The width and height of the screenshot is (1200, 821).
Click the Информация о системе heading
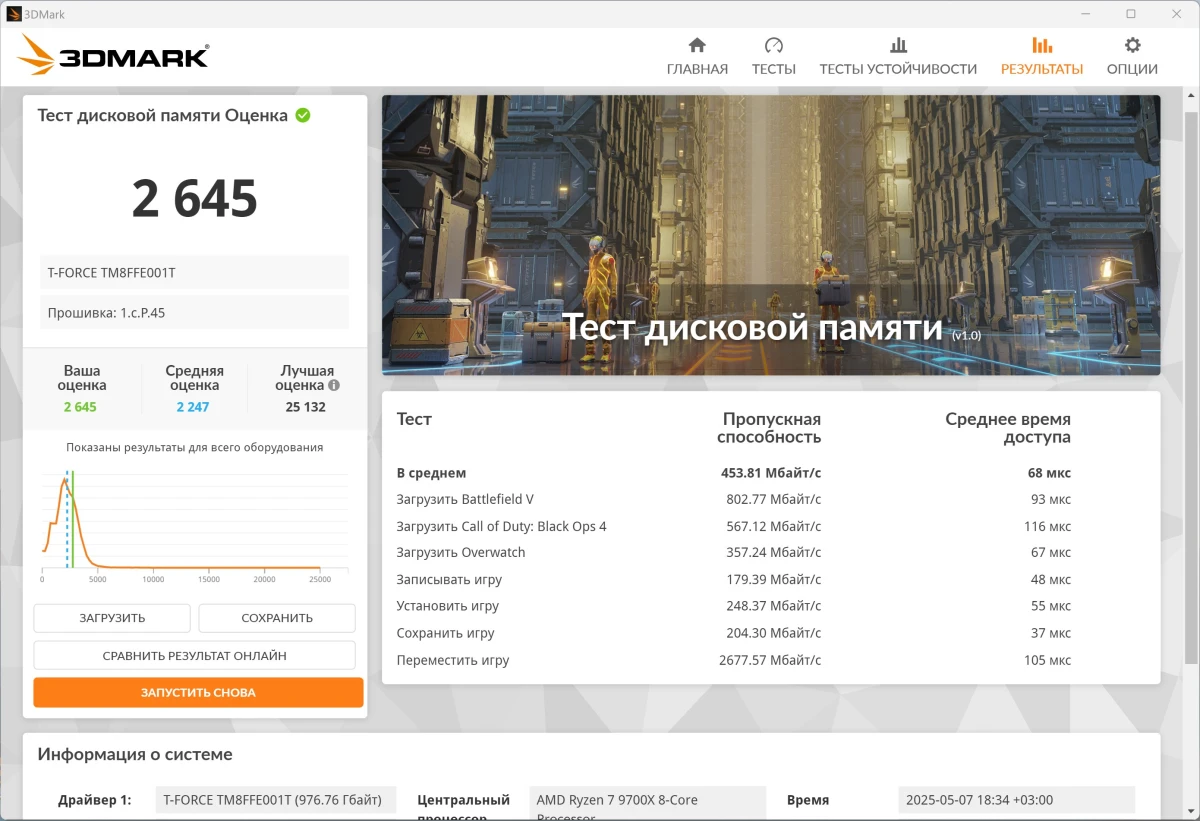click(135, 755)
